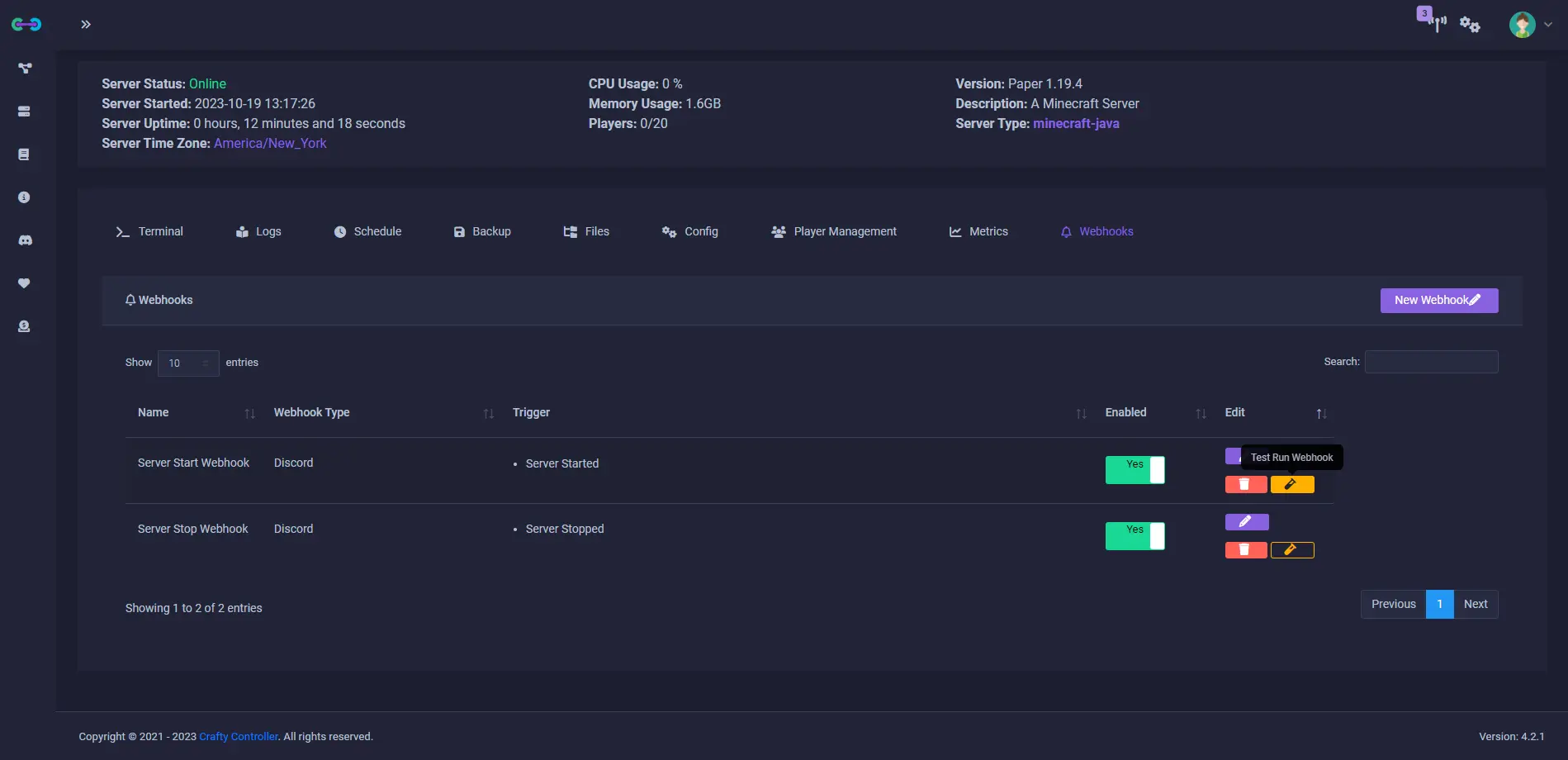Toggle Enabled for Server Stop Webhook
Screen dimensions: 1568x760
click(x=1135, y=536)
